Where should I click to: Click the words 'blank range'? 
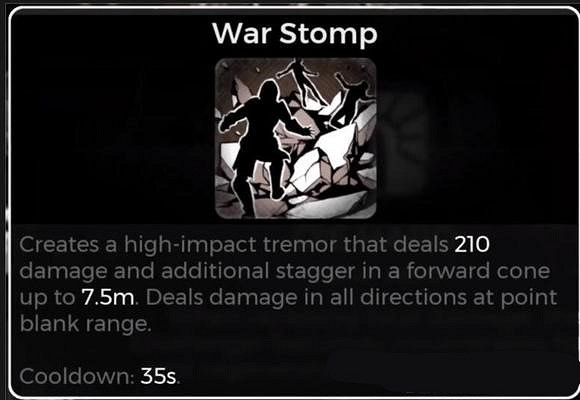(84, 324)
